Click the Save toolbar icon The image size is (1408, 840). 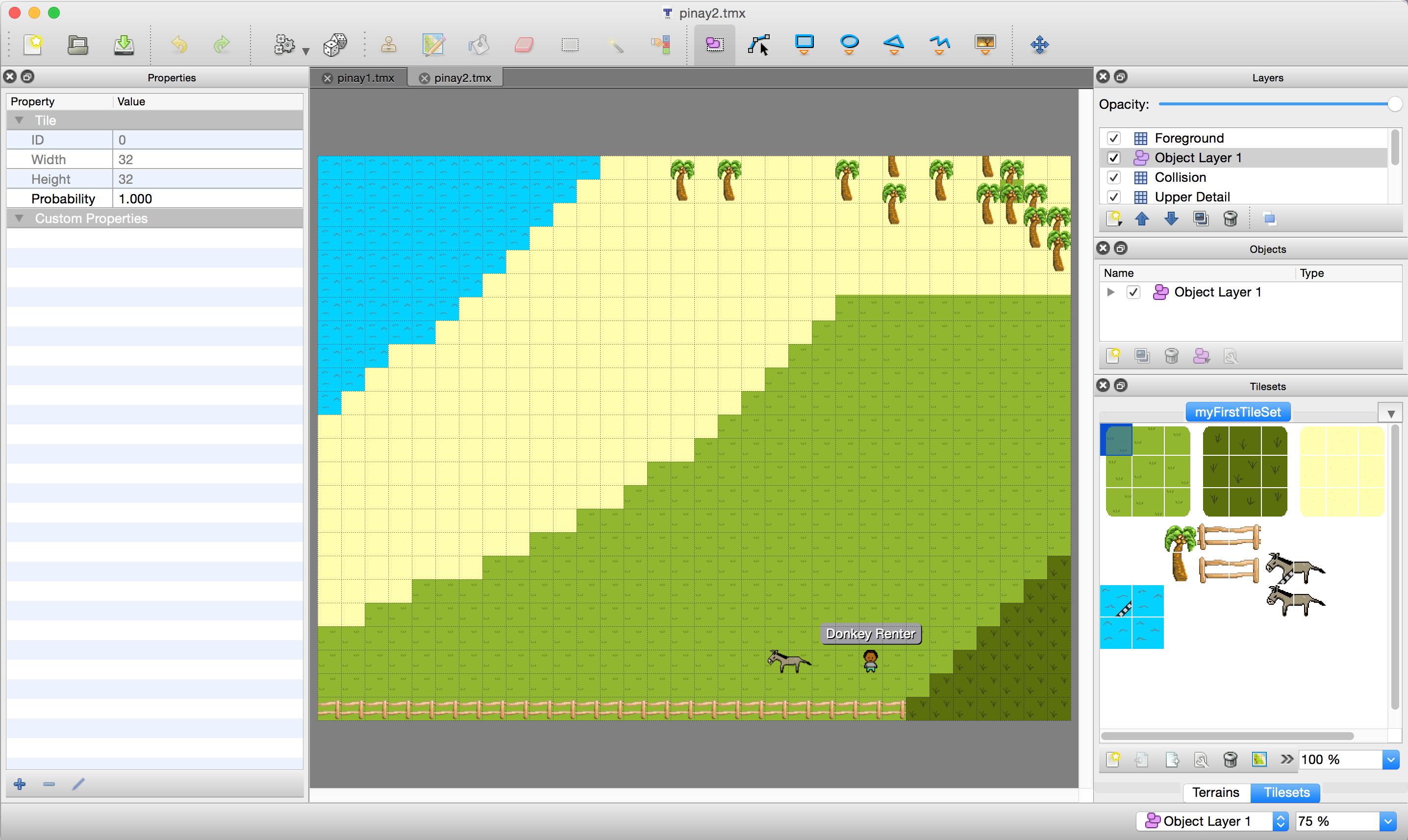[x=124, y=44]
